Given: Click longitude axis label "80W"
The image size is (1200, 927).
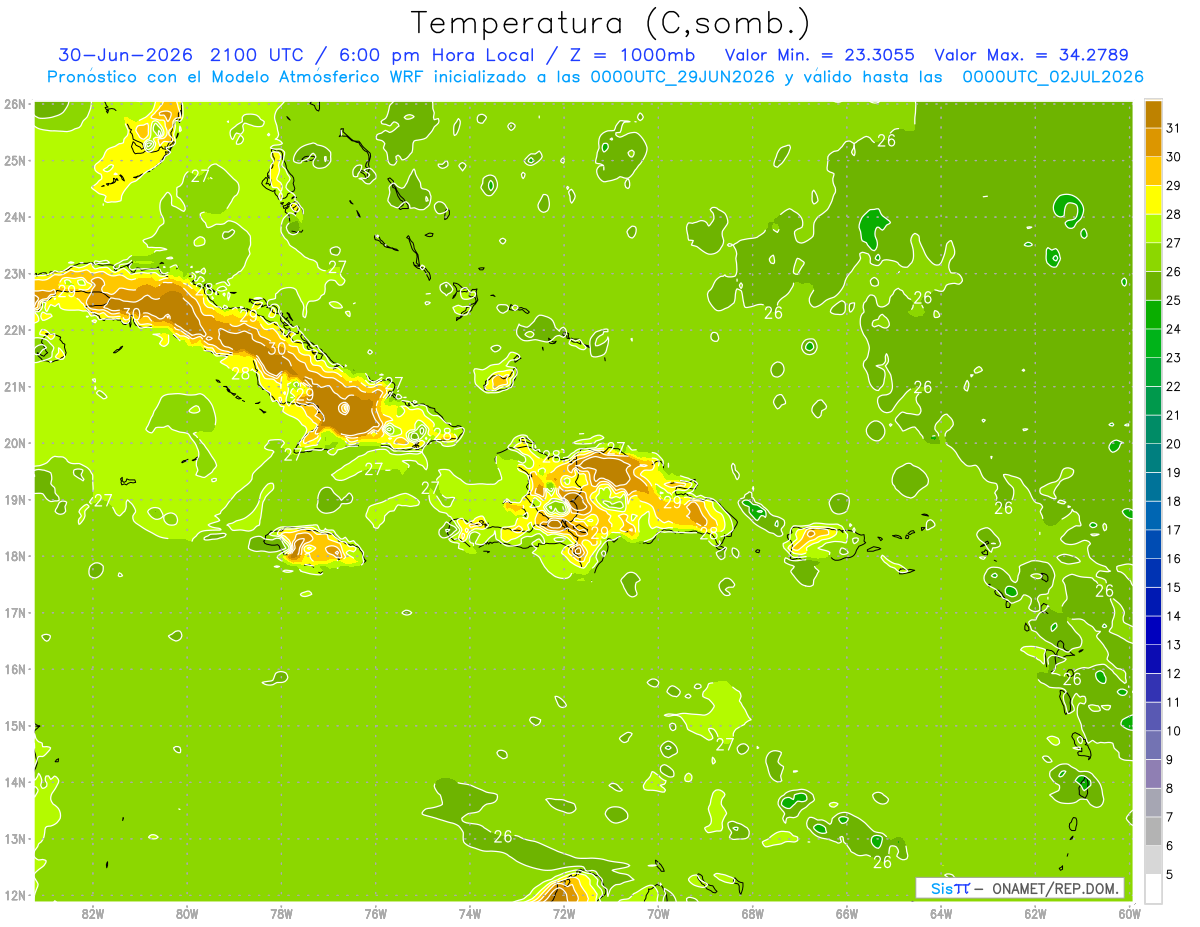Looking at the screenshot, I should 186,913.
